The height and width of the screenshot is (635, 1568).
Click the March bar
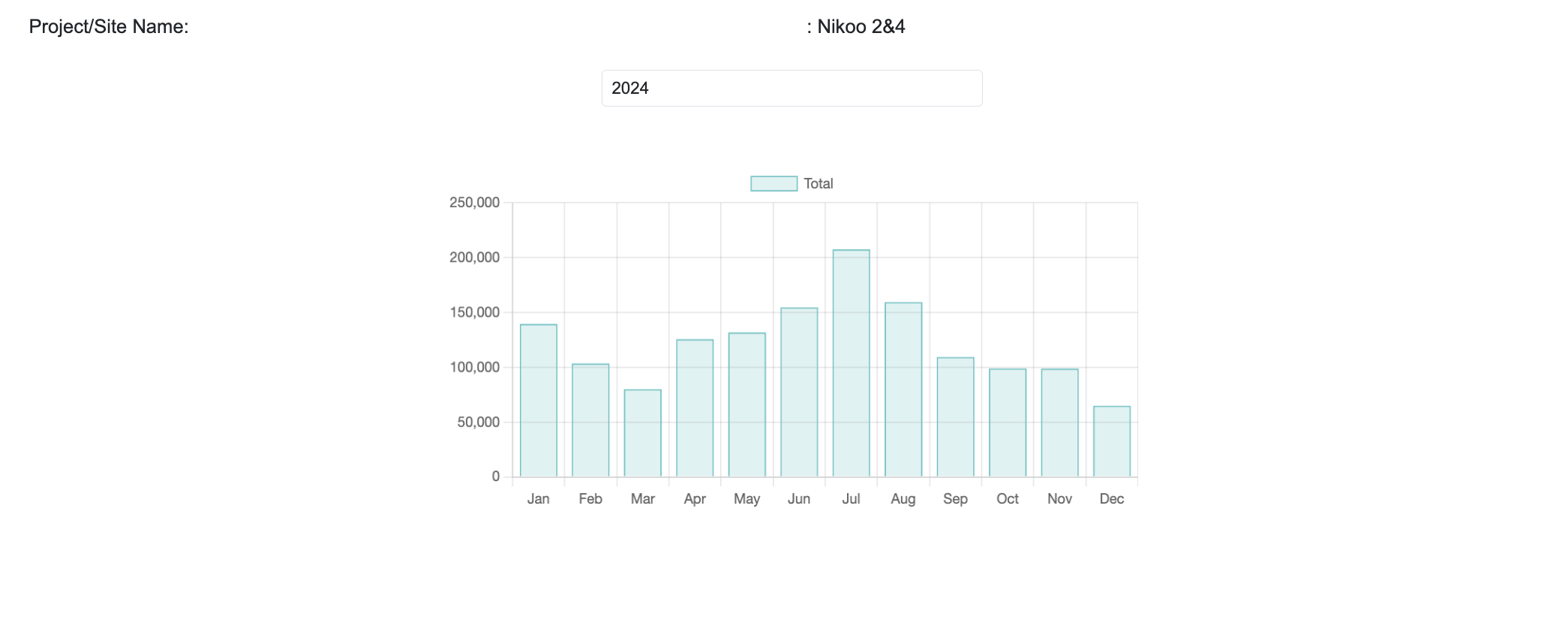[x=642, y=433]
